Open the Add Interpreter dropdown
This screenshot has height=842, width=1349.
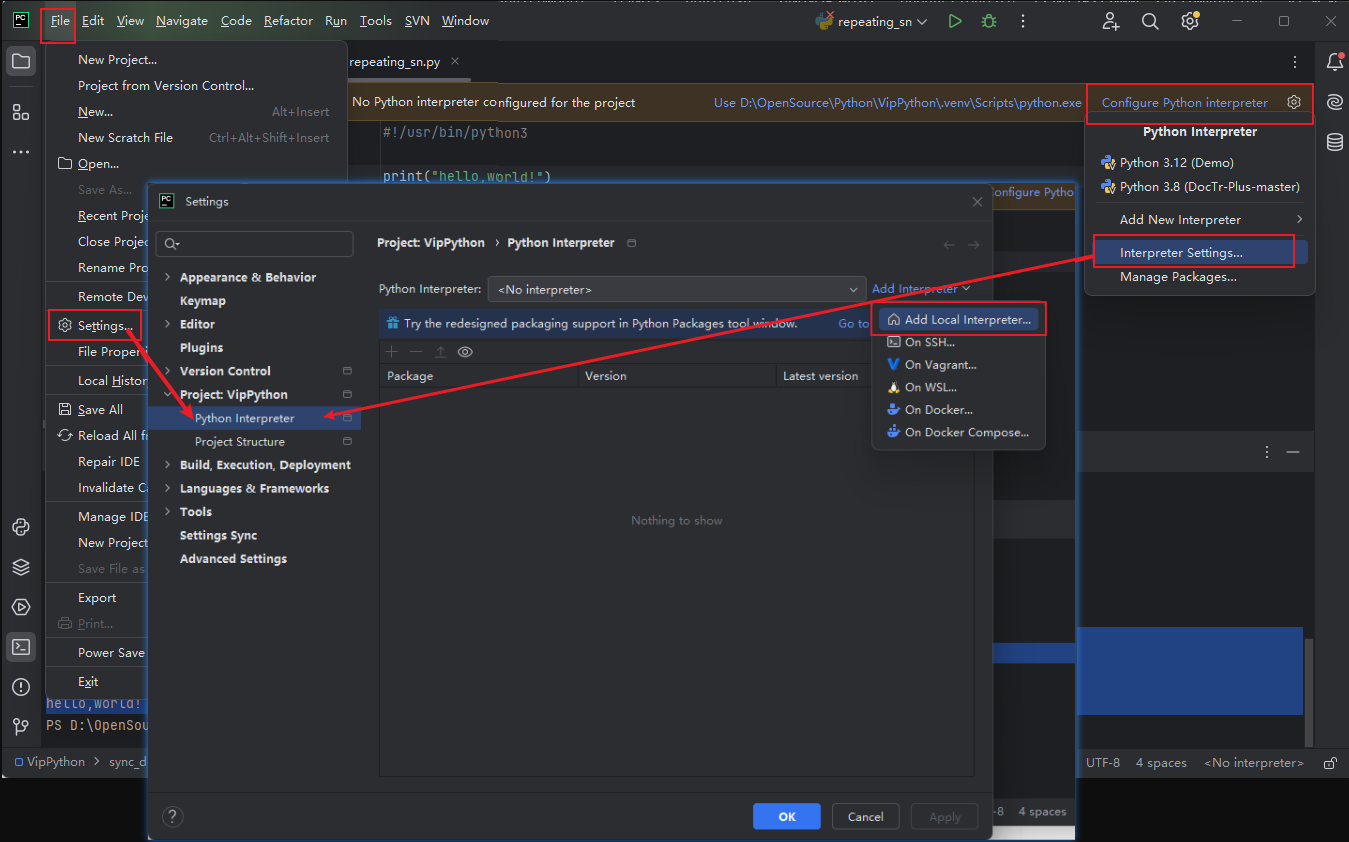[x=921, y=289]
